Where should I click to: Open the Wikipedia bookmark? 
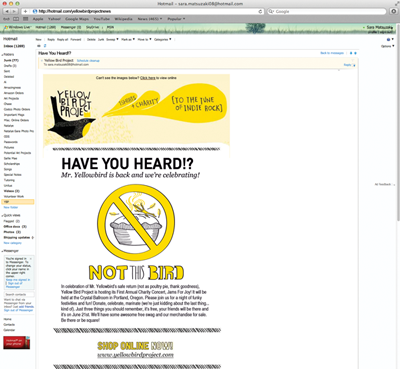tap(123, 19)
